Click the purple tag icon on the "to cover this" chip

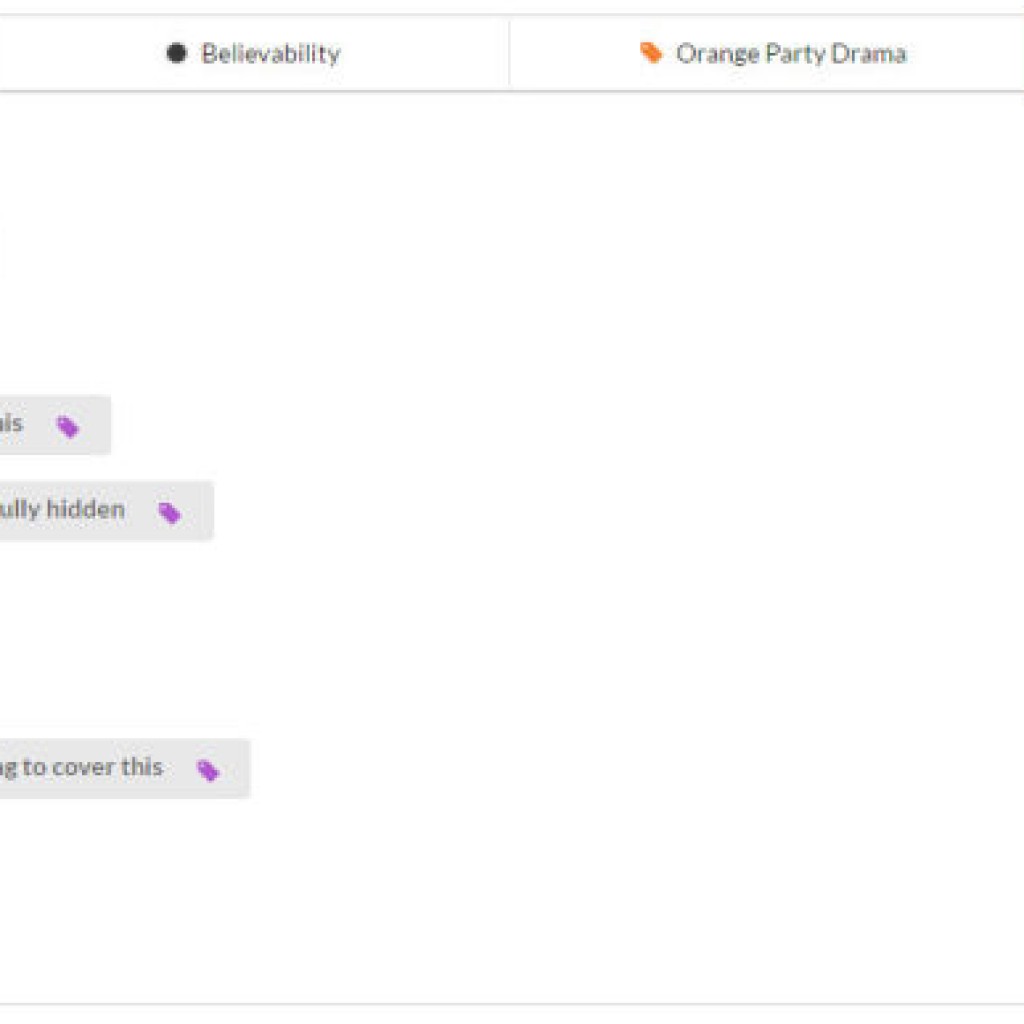point(208,770)
